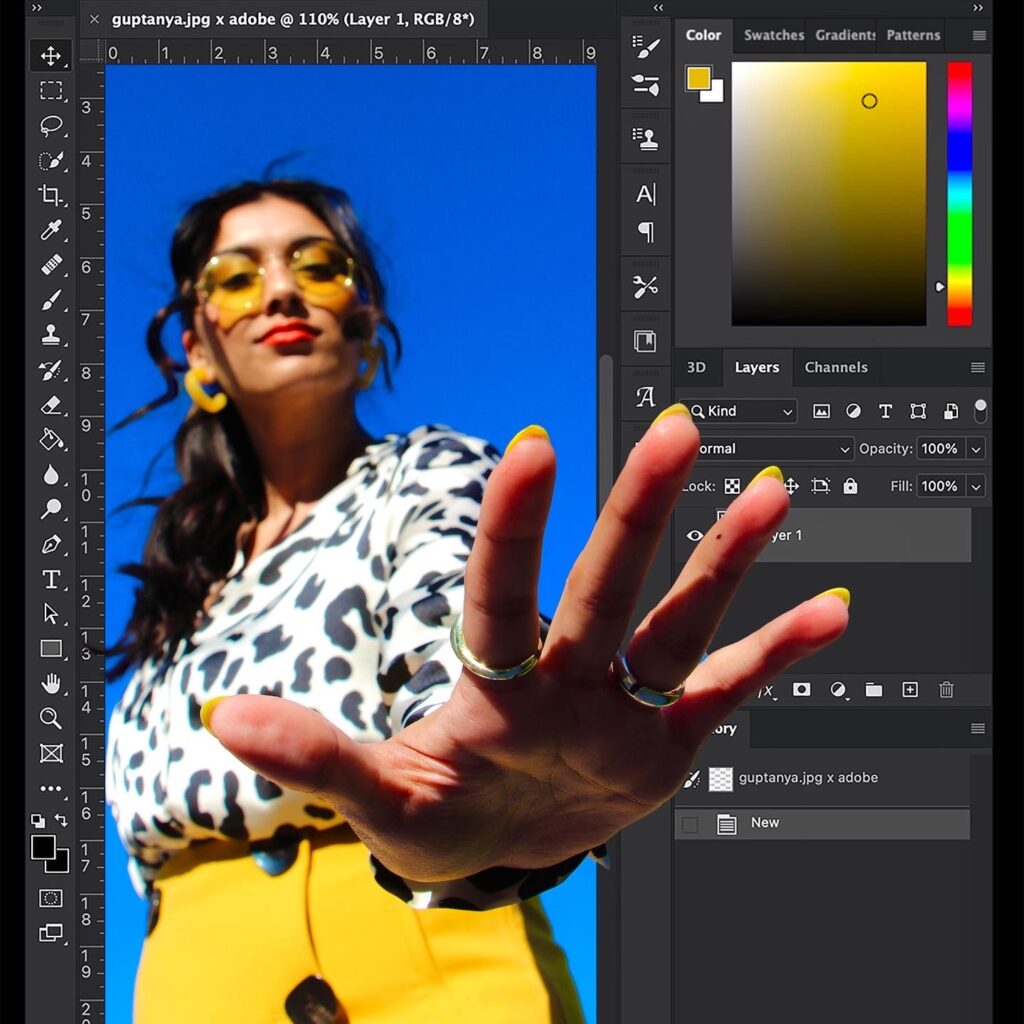
Task: Toggle the layer filter on/off switch
Action: point(980,410)
